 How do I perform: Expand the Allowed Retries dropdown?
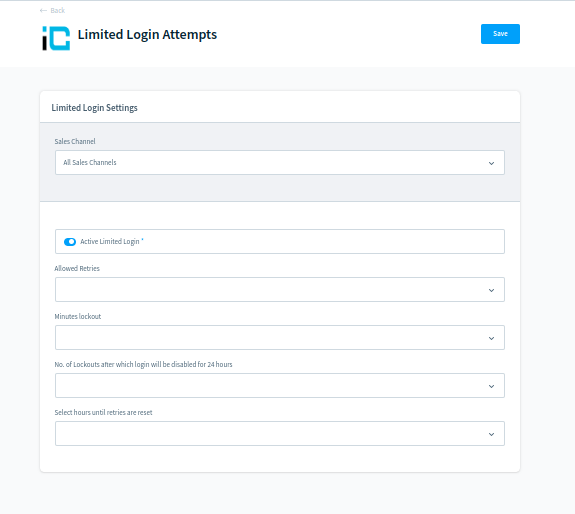(x=280, y=290)
